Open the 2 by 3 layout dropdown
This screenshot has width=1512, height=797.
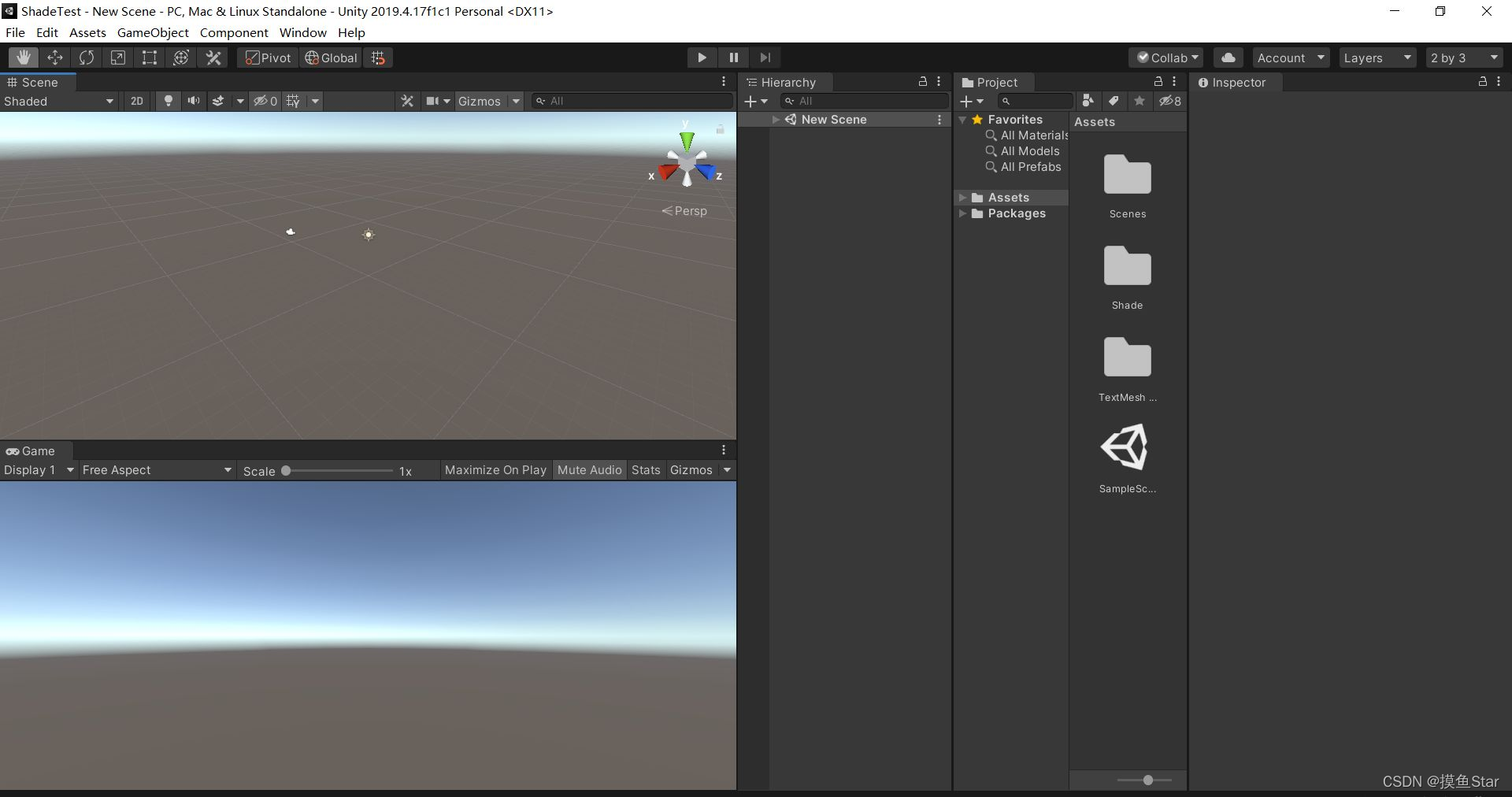coord(1464,57)
